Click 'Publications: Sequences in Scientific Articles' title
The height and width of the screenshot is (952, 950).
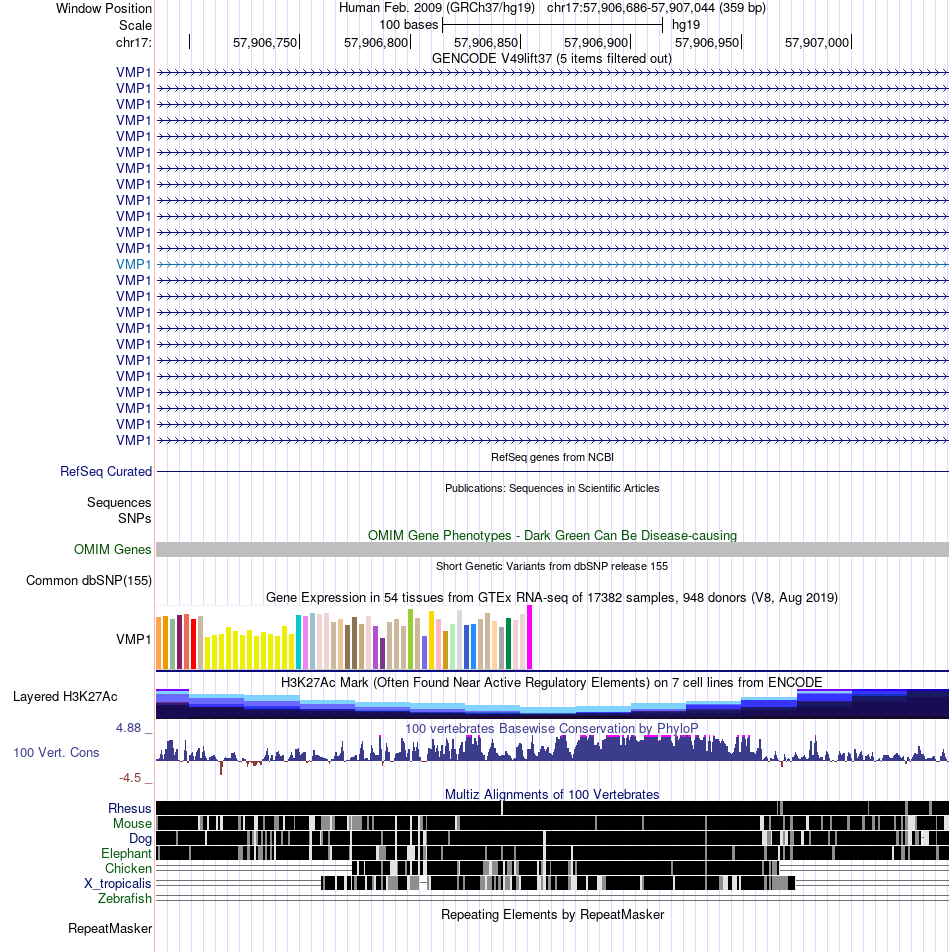click(552, 488)
